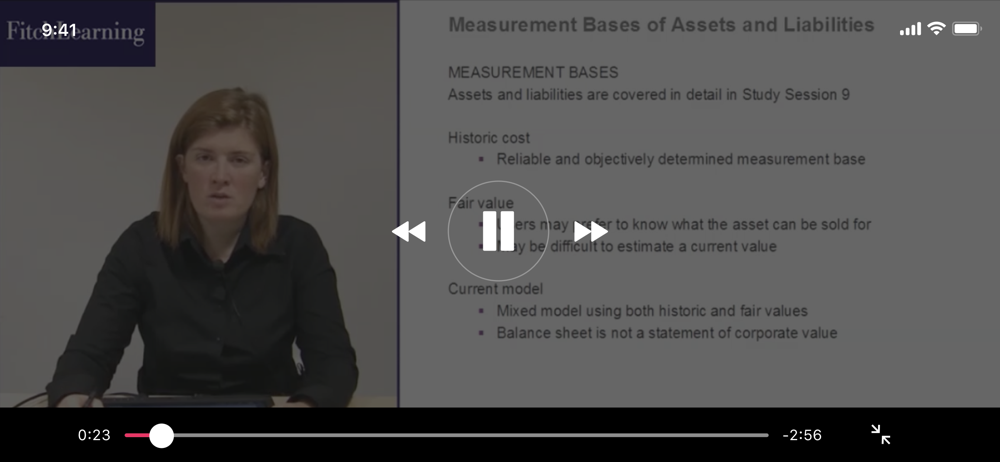Tap the cellular signal bars icon

910,29
